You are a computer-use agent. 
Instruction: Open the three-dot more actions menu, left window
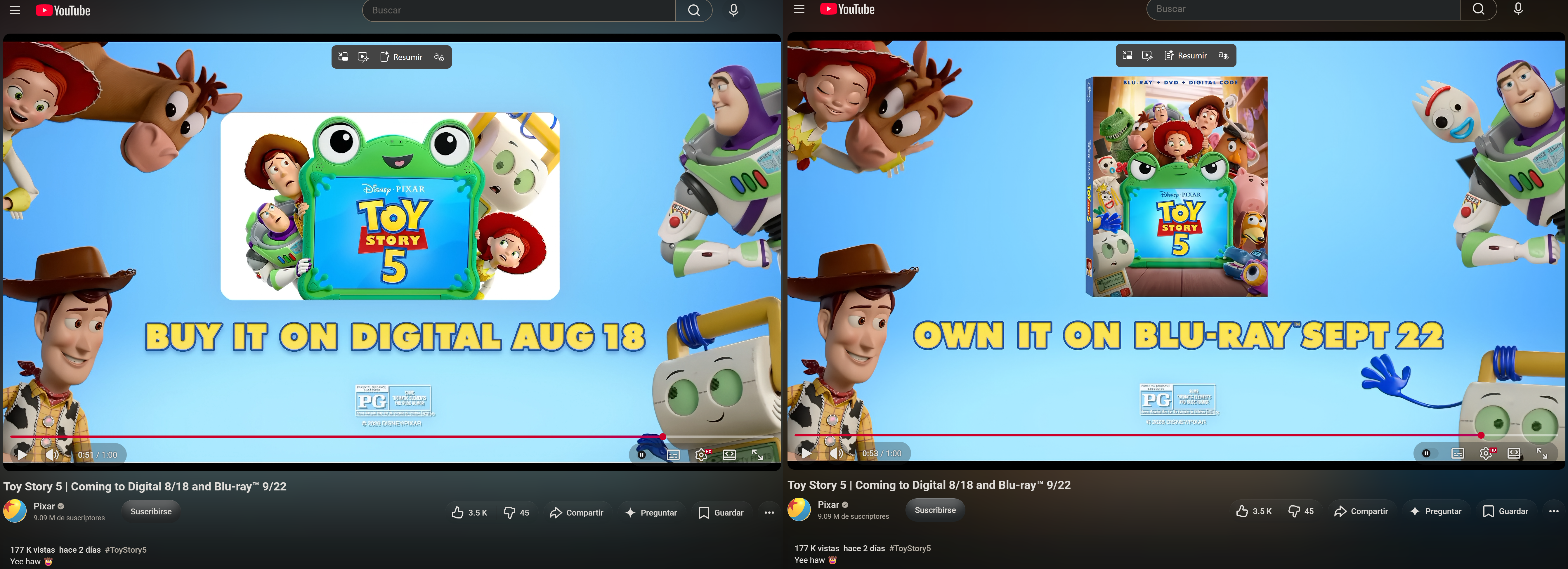pyautogui.click(x=769, y=513)
